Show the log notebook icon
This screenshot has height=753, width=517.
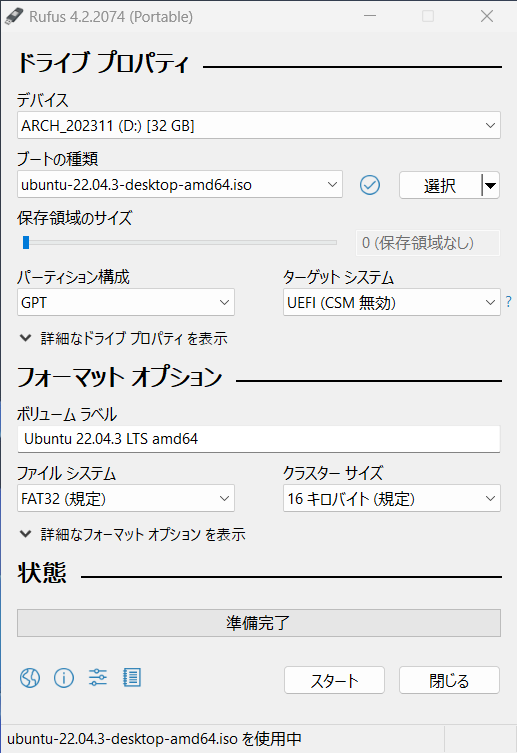pyautogui.click(x=132, y=677)
